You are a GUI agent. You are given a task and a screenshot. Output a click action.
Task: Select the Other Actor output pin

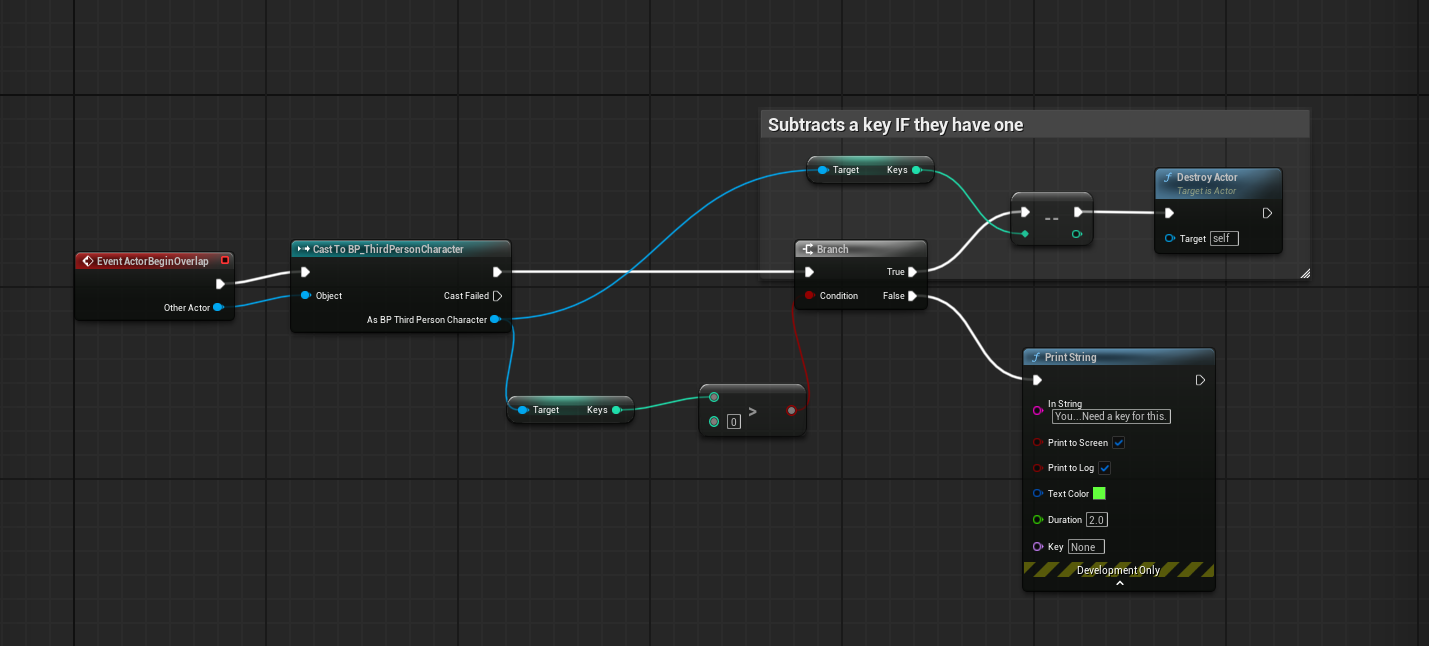(218, 307)
